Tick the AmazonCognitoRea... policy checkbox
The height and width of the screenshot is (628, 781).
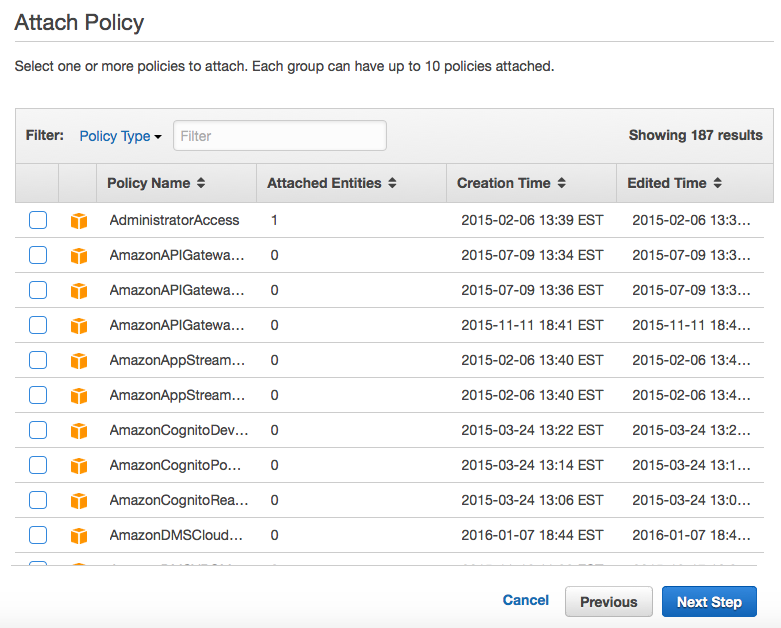(x=38, y=500)
